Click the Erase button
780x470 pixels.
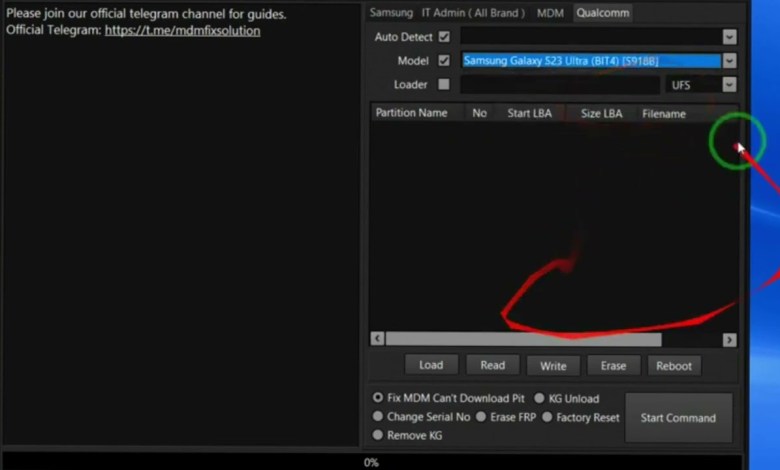613,366
